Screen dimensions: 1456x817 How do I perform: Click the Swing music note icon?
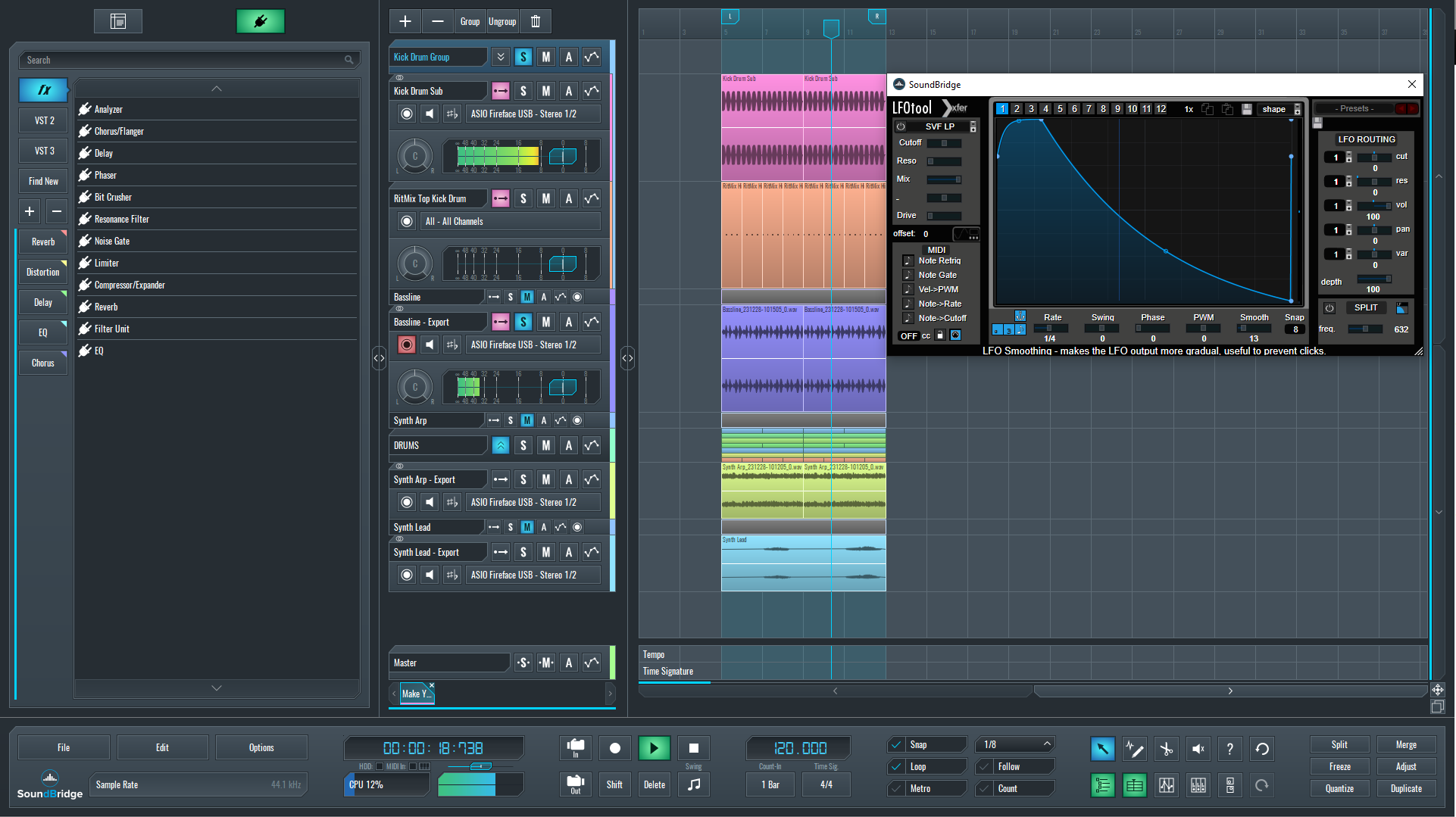point(693,784)
